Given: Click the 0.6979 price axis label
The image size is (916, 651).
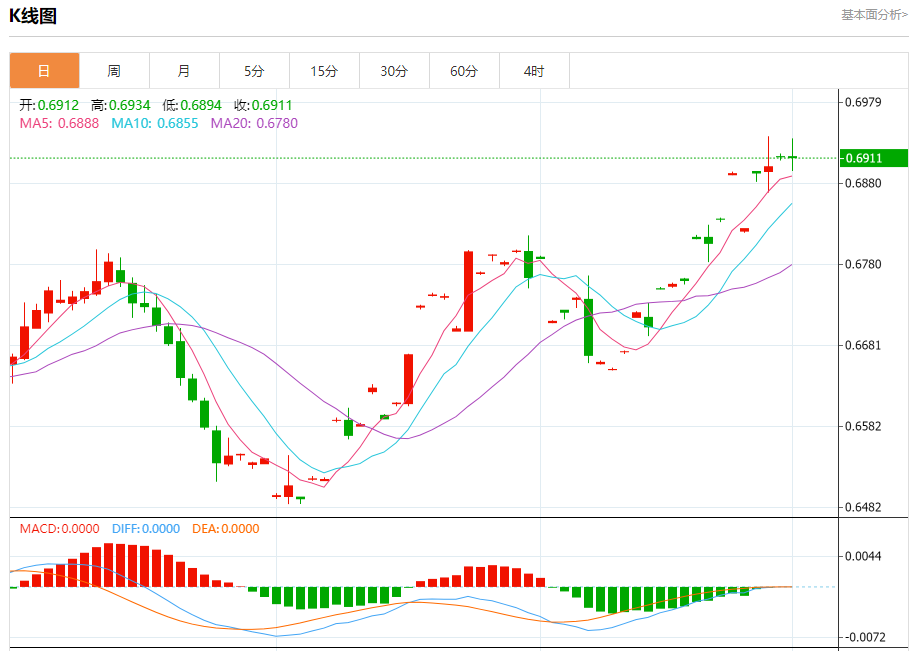Looking at the screenshot, I should tap(863, 102).
